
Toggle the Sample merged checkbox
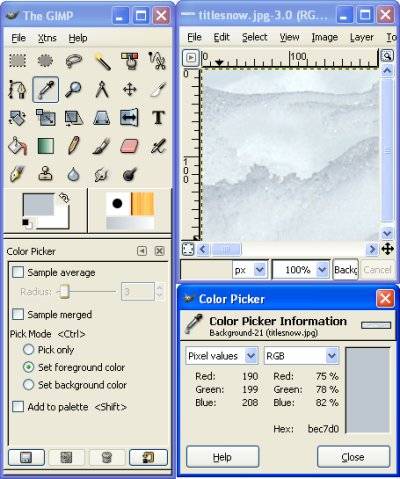(x=18, y=314)
